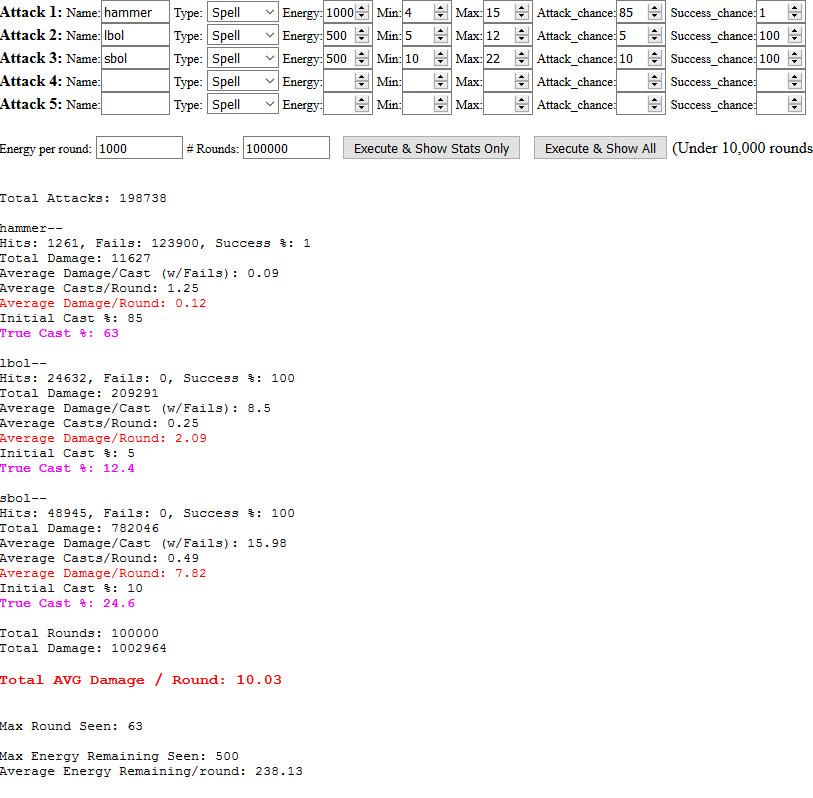Adjust the Attack 3 Max value stepper

coord(521,58)
